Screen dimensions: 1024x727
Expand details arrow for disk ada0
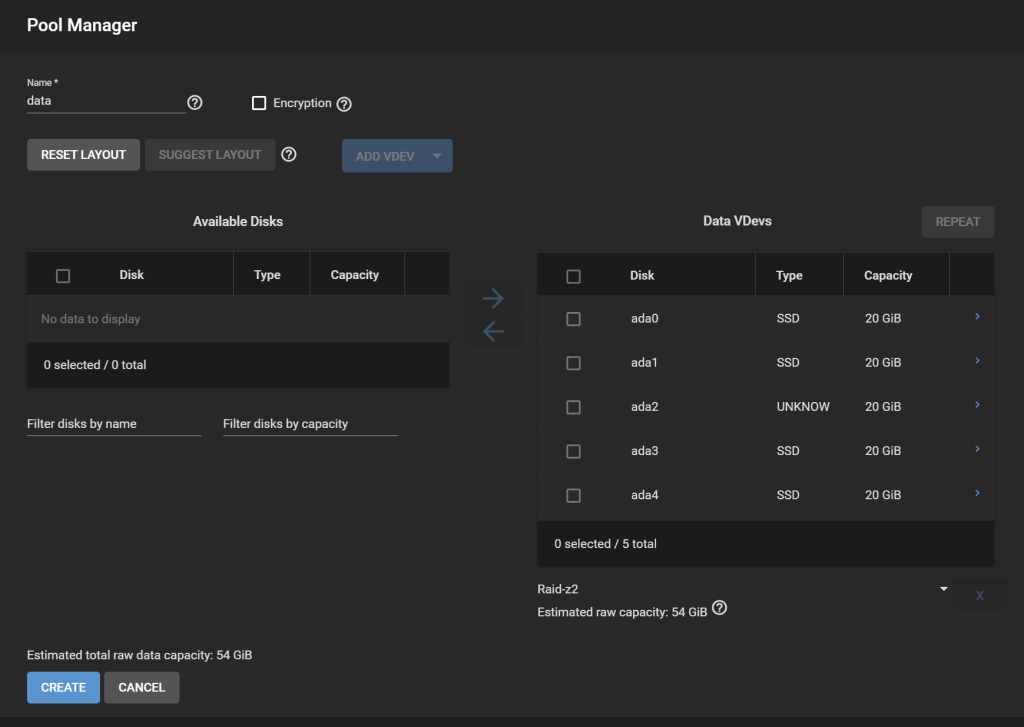tap(977, 318)
